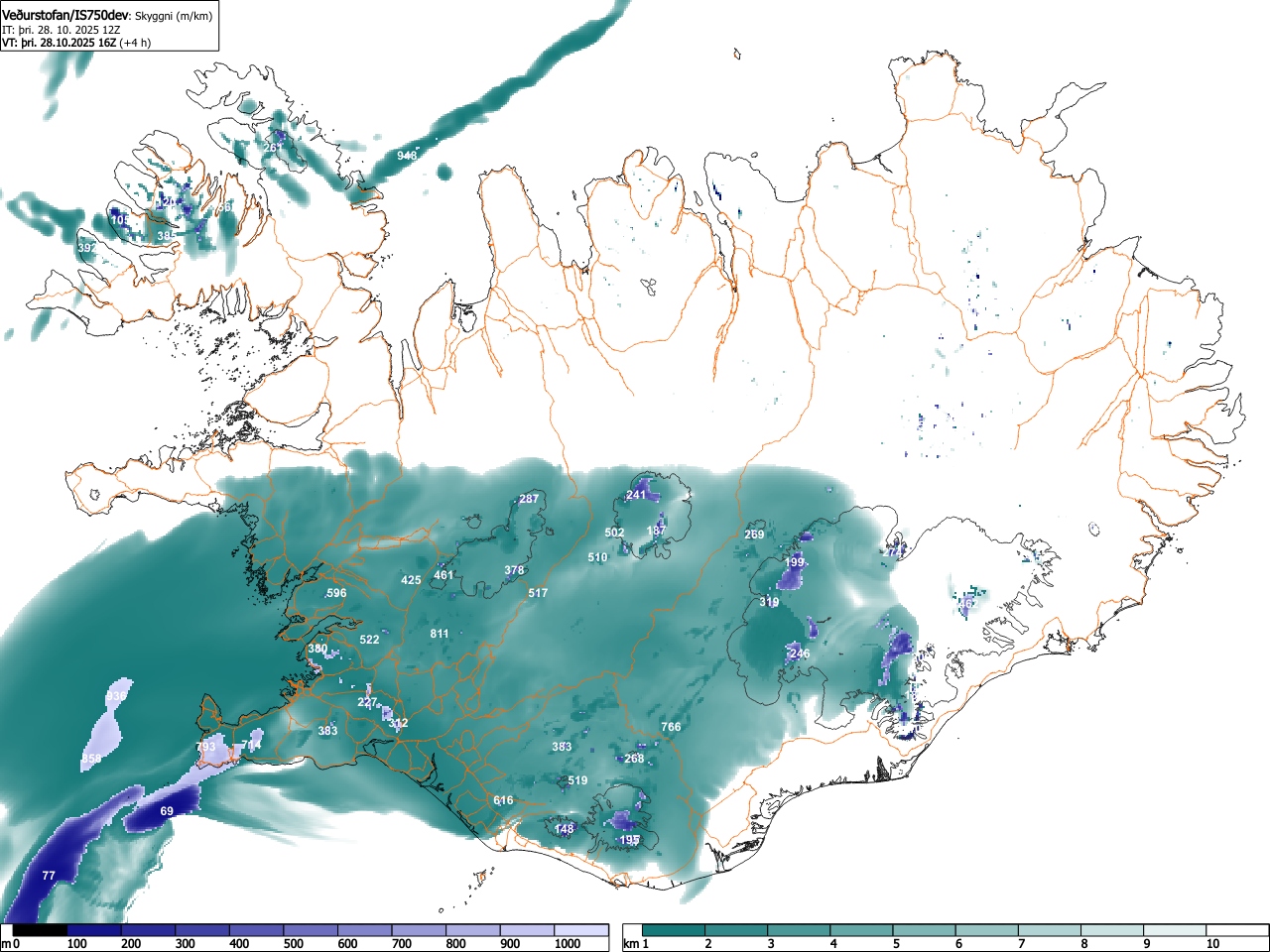Screen dimensions: 1270x952
Task: Select the 9–10 km white legend swatch
Action: 1175,930
